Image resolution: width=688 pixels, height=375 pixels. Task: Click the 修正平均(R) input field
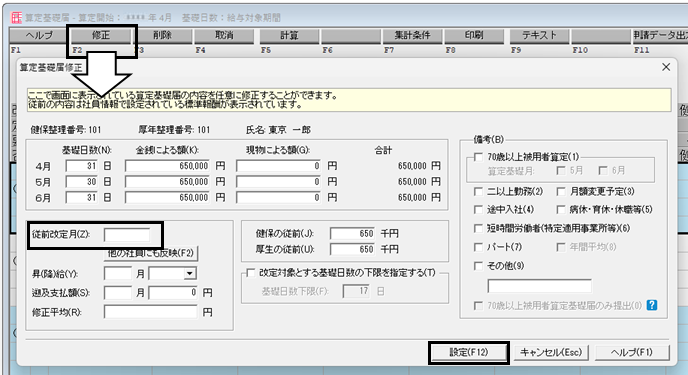(151, 312)
